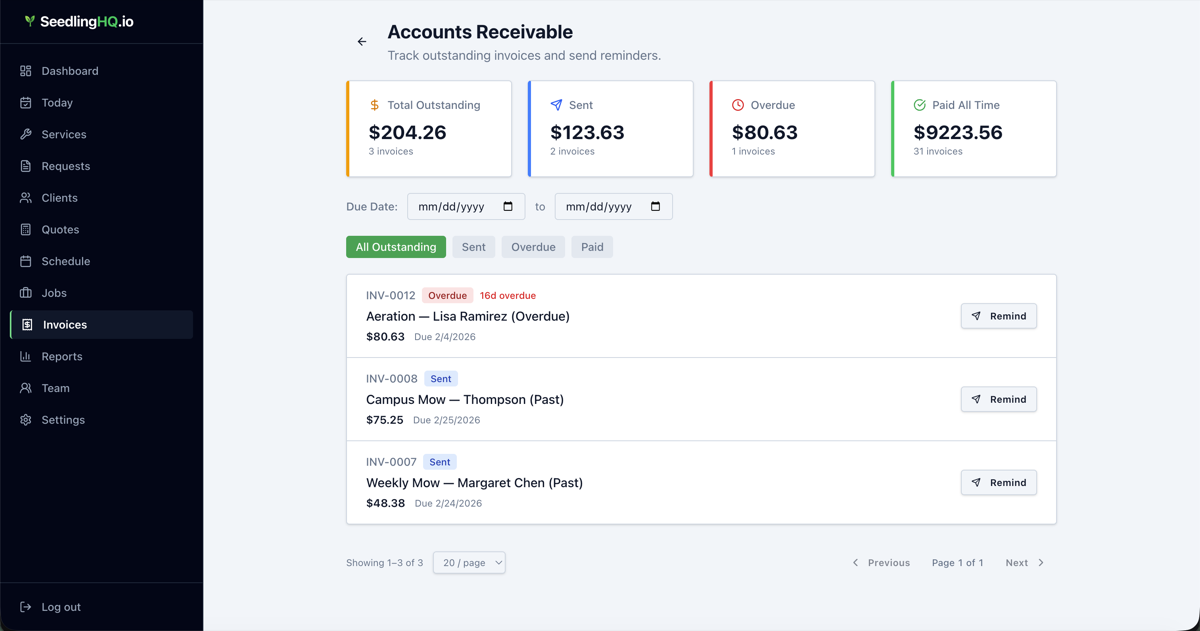
Task: Click the dollar icon on Total Outstanding card
Action: (x=374, y=104)
